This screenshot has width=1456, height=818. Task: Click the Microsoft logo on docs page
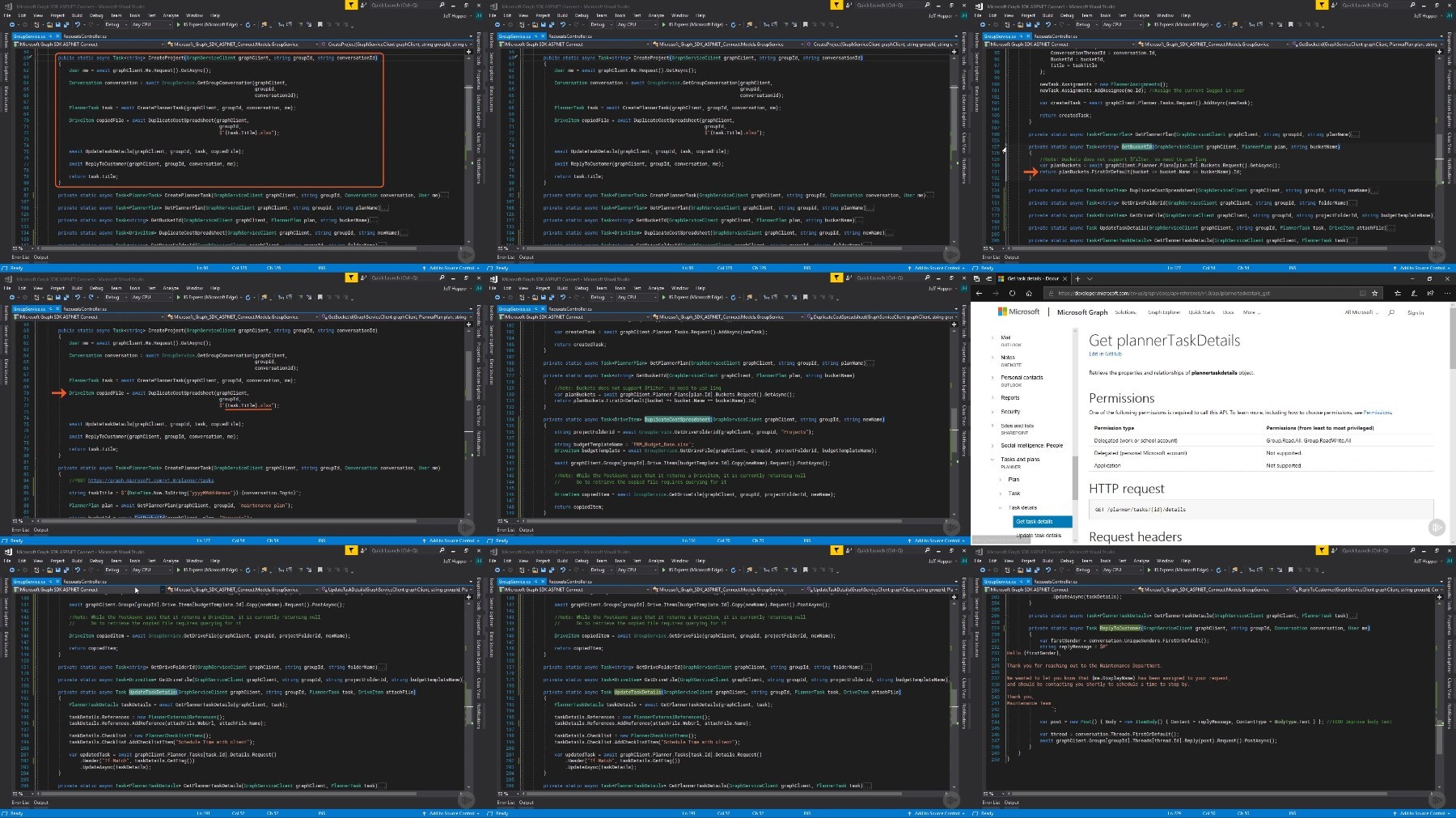click(1018, 312)
